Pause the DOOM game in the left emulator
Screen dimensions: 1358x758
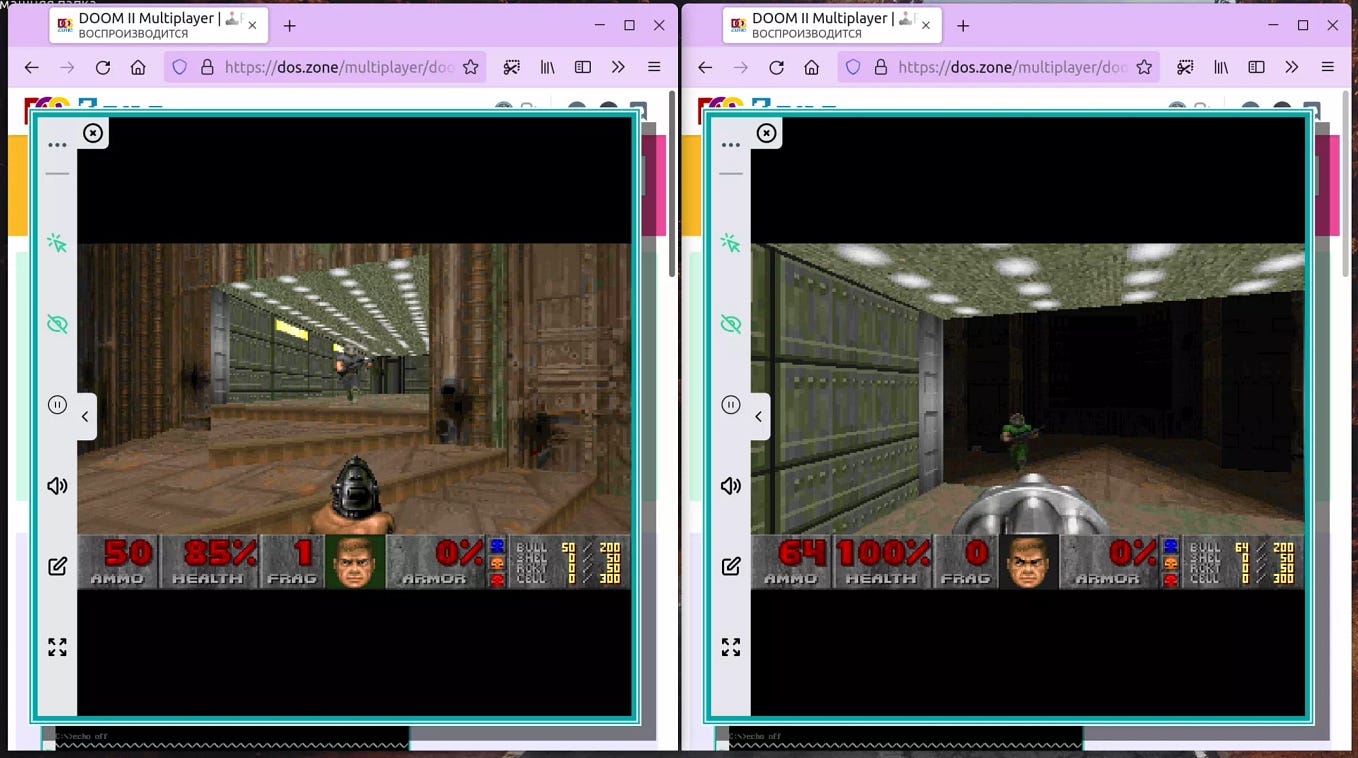57,404
